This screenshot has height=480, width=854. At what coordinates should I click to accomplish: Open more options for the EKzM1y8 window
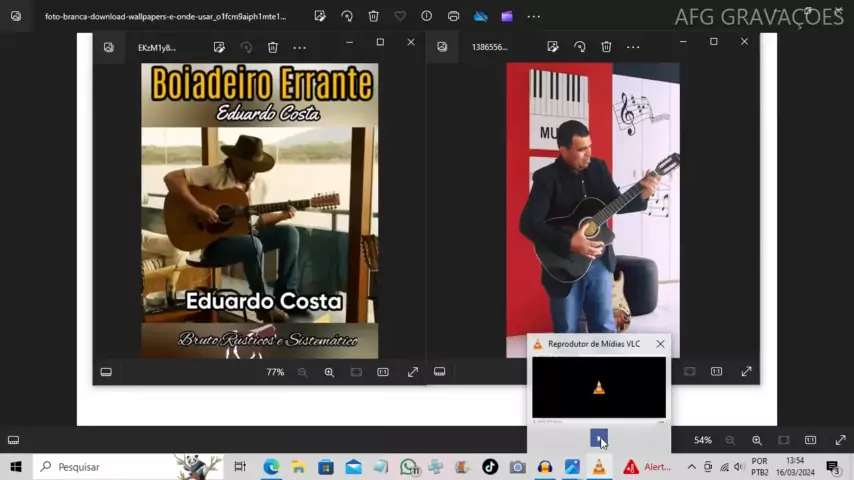(300, 47)
